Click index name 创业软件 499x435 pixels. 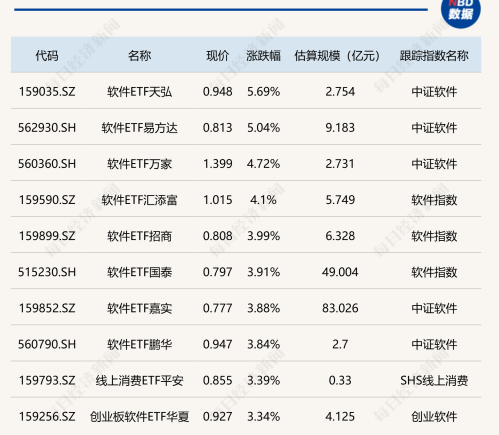[434, 416]
